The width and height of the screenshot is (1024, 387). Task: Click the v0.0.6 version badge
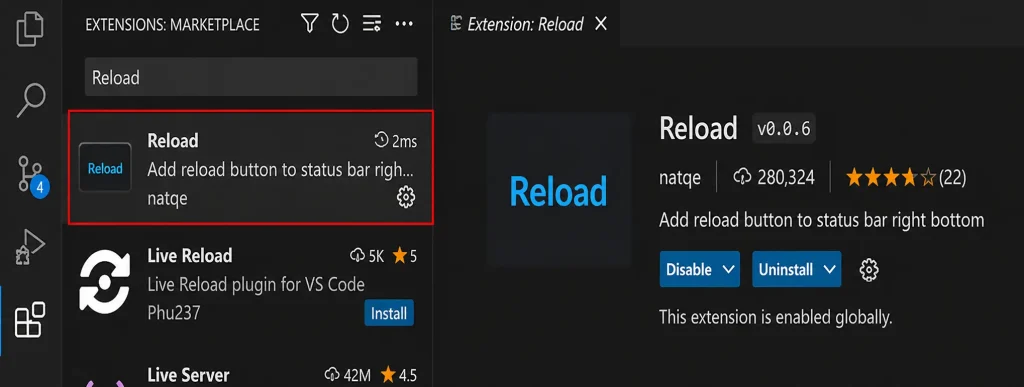(784, 129)
